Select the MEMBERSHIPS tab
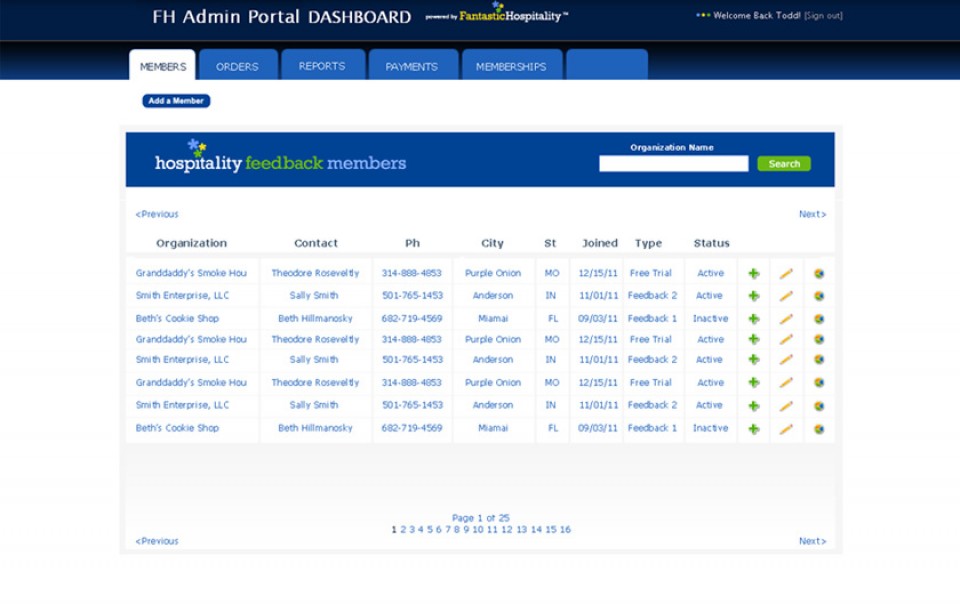The height and width of the screenshot is (604, 960). pyautogui.click(x=511, y=67)
